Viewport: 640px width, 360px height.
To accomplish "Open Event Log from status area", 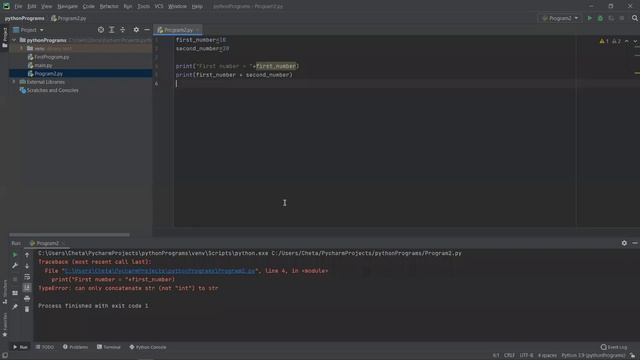I will [614, 347].
